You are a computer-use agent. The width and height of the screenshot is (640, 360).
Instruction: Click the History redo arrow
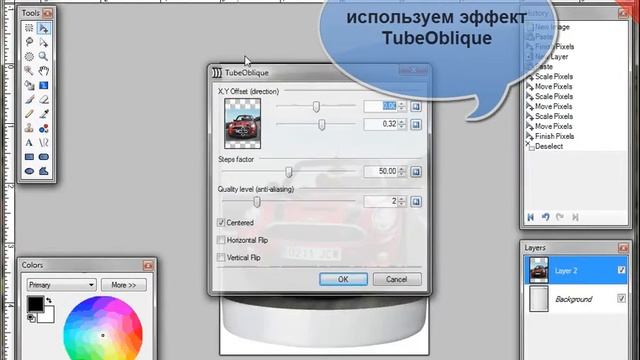[x=560, y=217]
